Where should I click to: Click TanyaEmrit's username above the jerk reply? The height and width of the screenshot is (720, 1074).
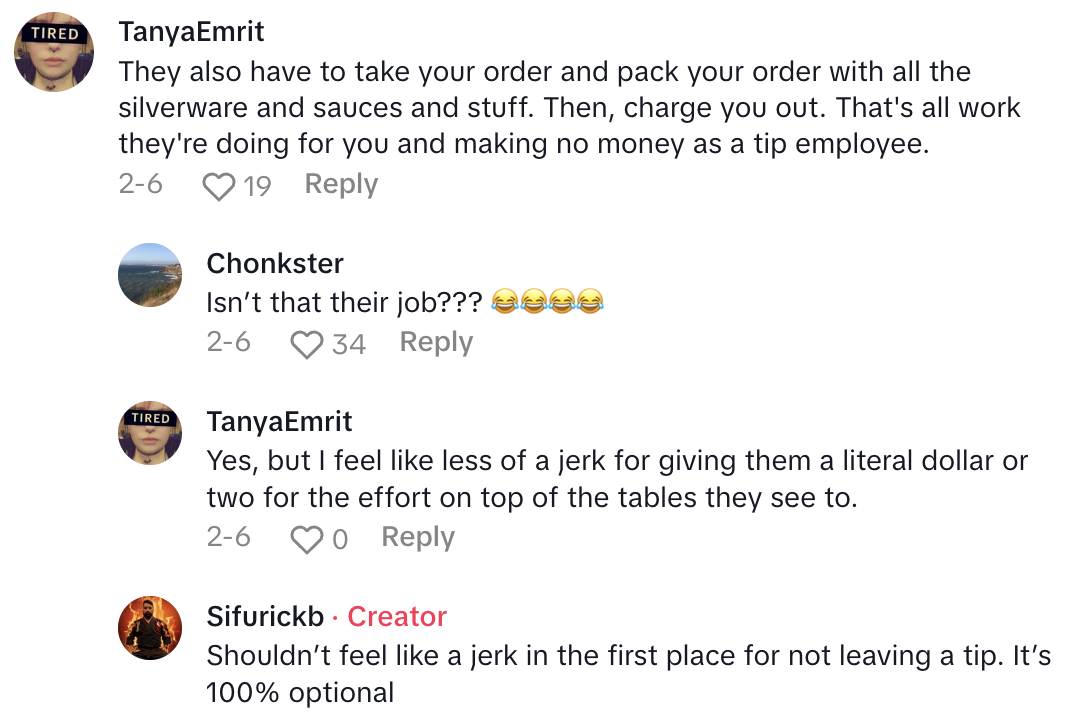pyautogui.click(x=279, y=421)
